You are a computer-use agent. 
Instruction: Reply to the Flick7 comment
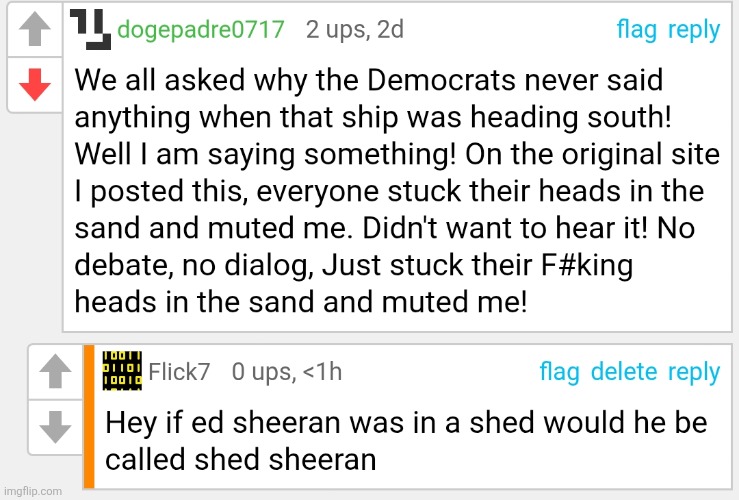pyautogui.click(x=693, y=373)
